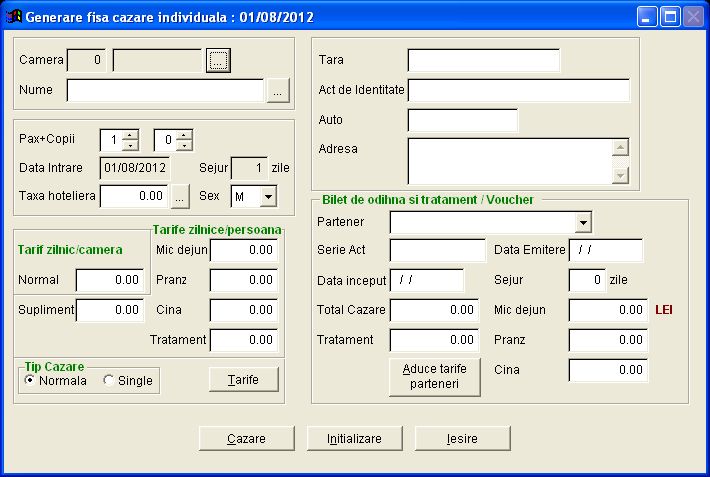Focus the Cina field under Tarife zilnice/persoana
710x477 pixels.
click(244, 310)
